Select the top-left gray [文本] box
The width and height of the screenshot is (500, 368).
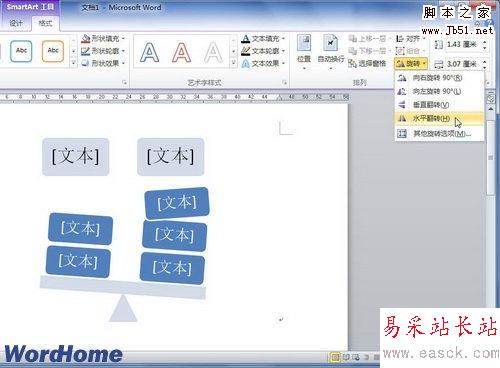pyautogui.click(x=76, y=157)
